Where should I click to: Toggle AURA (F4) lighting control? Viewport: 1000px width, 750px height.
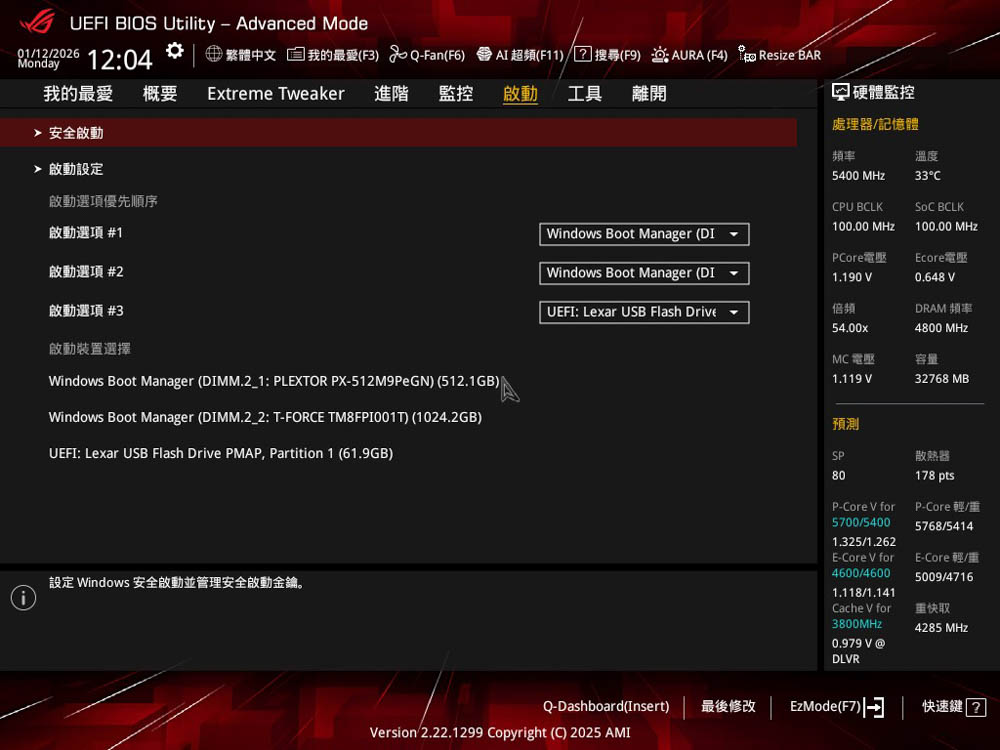pyautogui.click(x=660, y=54)
